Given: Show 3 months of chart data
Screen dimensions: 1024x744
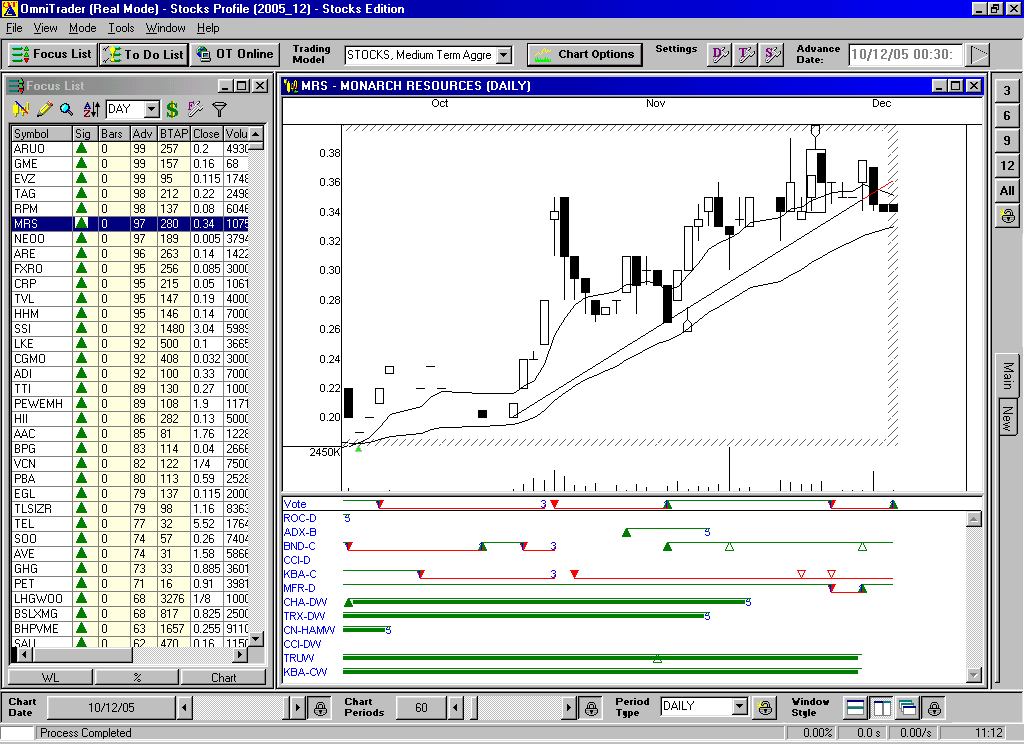Looking at the screenshot, I should point(1007,91).
